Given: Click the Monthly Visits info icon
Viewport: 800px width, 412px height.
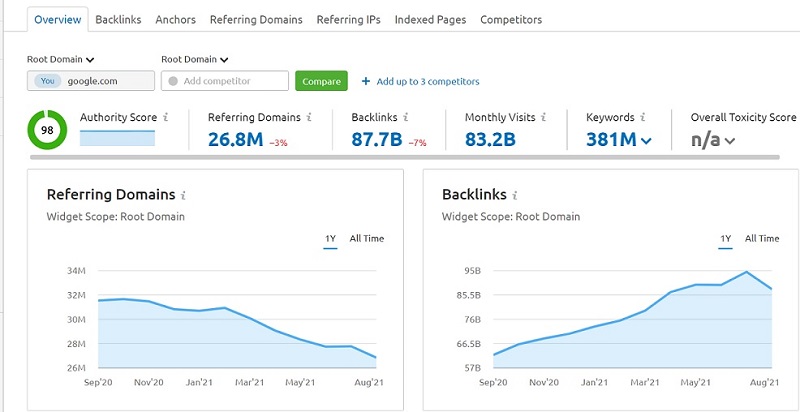Looking at the screenshot, I should tap(543, 117).
